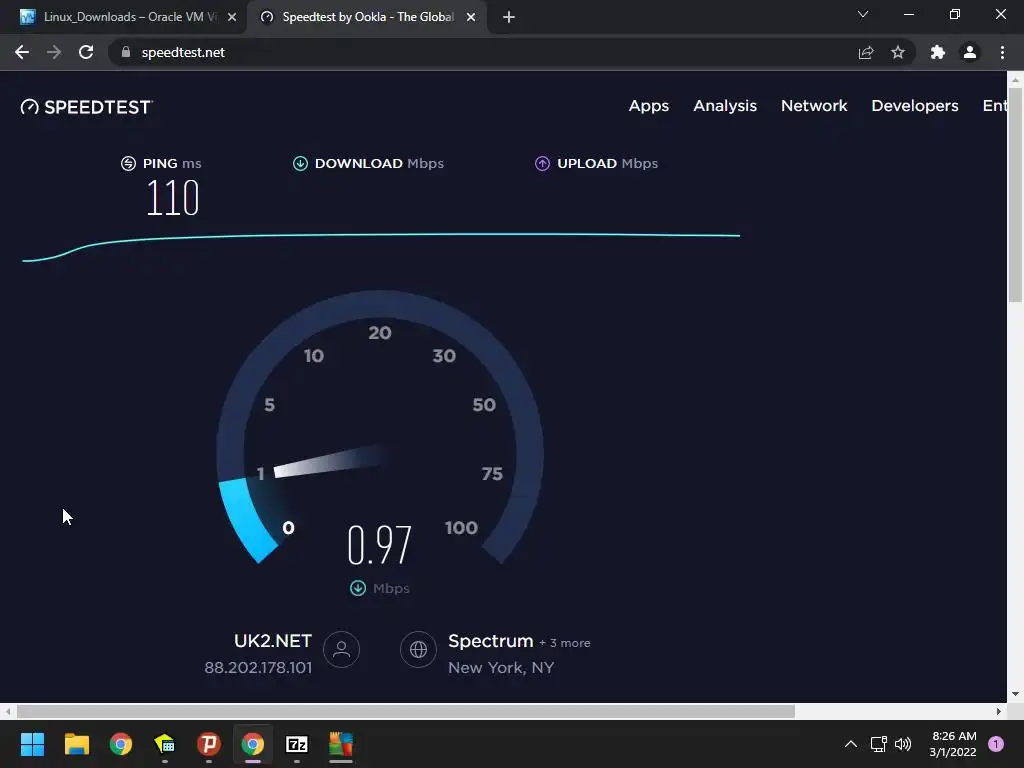The width and height of the screenshot is (1024, 768).
Task: Open the volume speaker tray icon
Action: [903, 744]
